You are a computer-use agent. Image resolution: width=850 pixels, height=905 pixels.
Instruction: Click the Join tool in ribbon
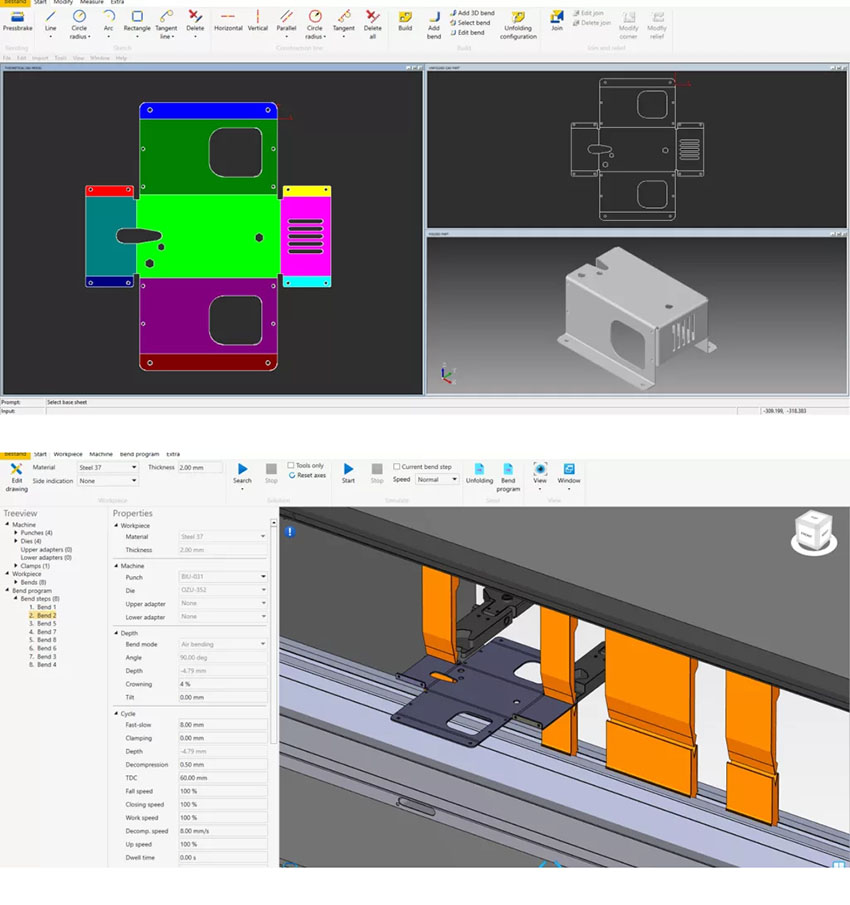point(557,19)
